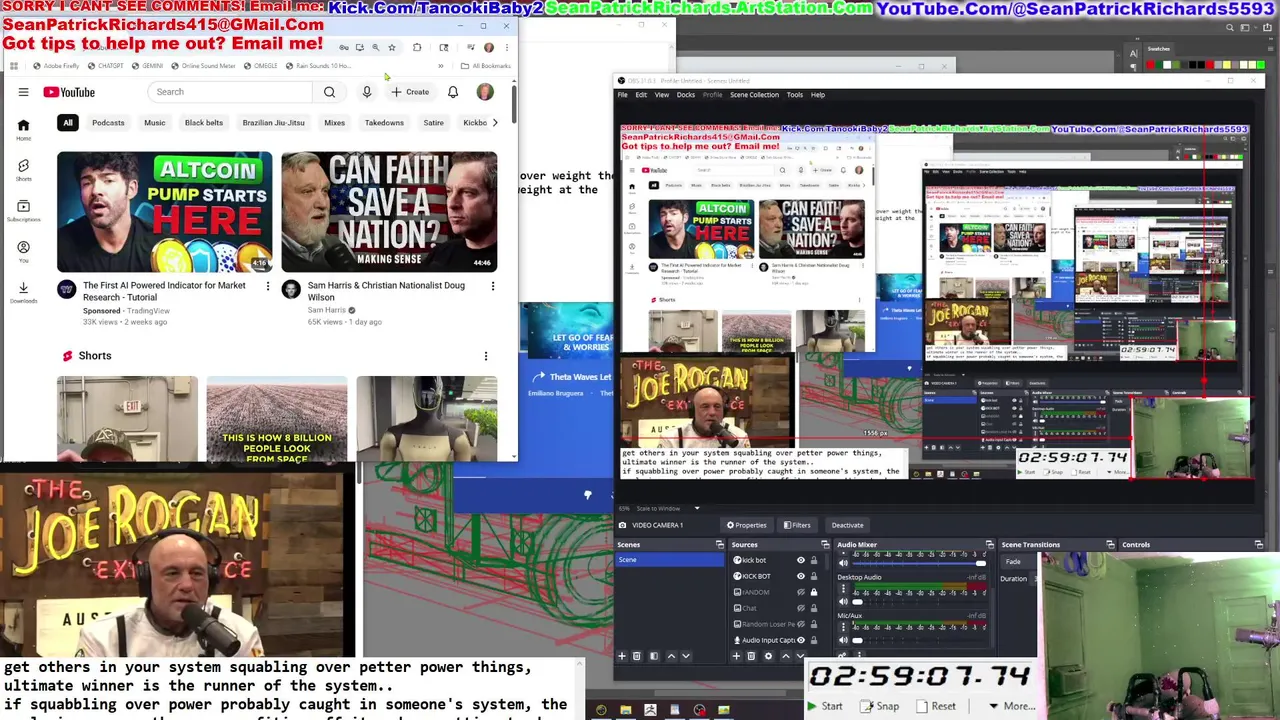Open Mic/Aux three-dot options menu
1280x720 pixels.
coord(843,627)
